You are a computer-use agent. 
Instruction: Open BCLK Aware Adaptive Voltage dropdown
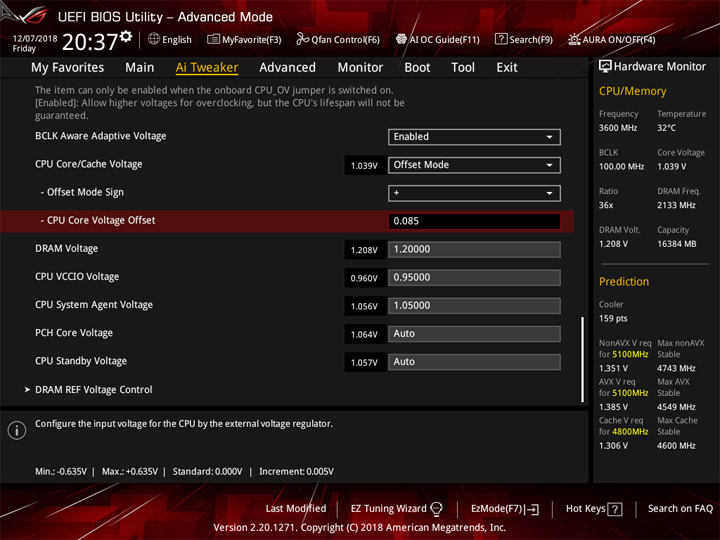pos(474,137)
